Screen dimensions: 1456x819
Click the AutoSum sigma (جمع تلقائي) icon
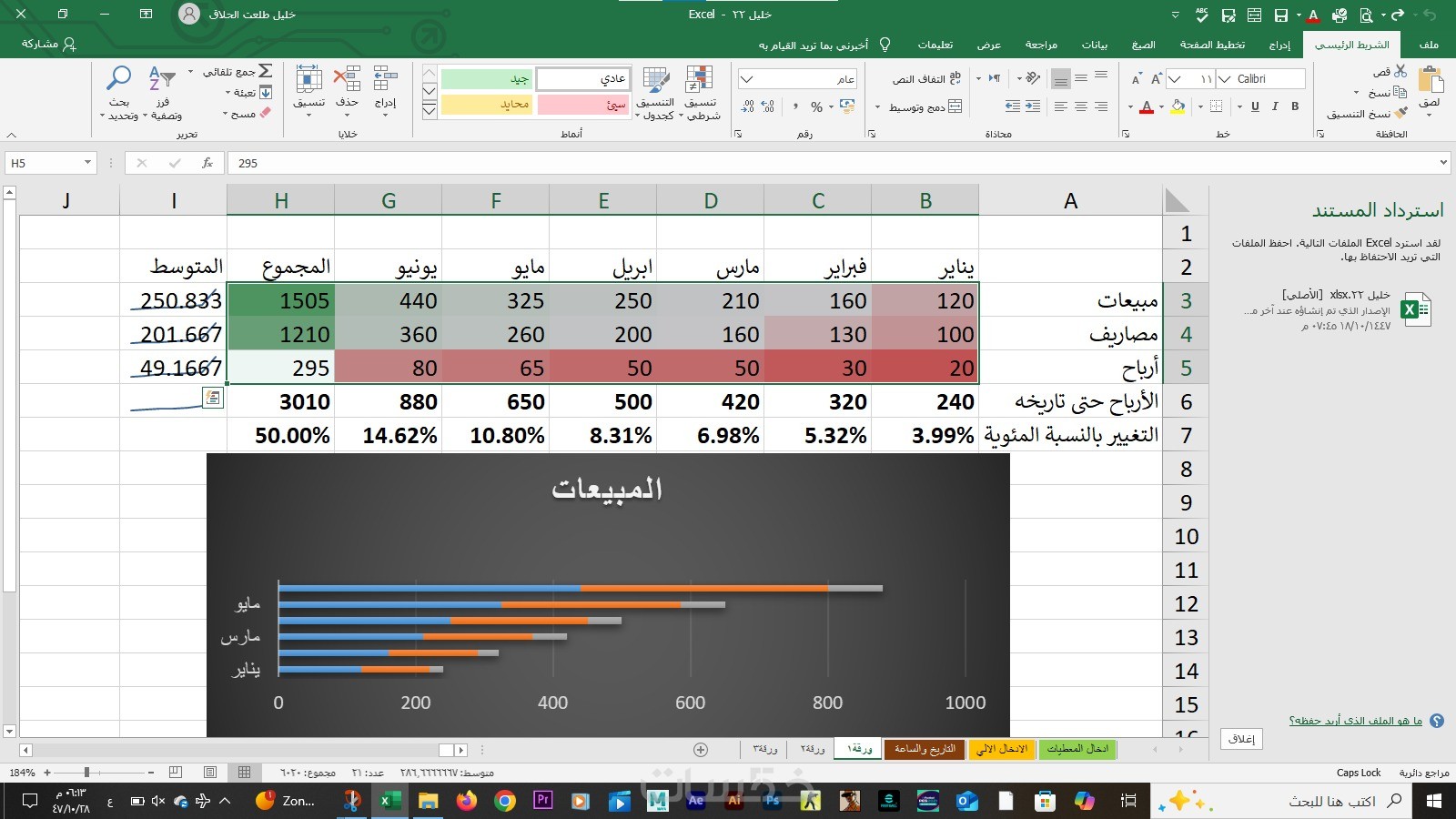(x=265, y=71)
